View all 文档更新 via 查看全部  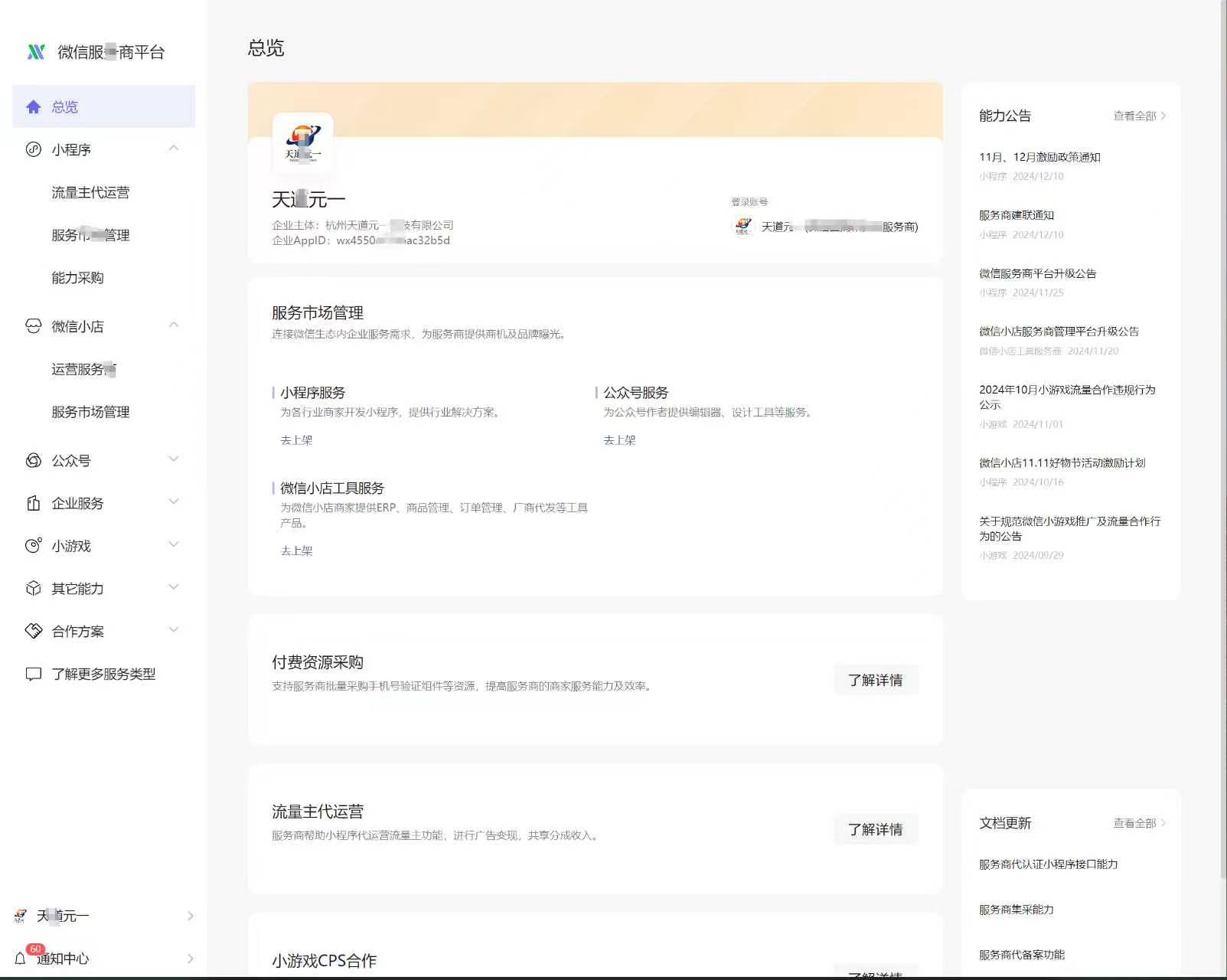point(1140,823)
